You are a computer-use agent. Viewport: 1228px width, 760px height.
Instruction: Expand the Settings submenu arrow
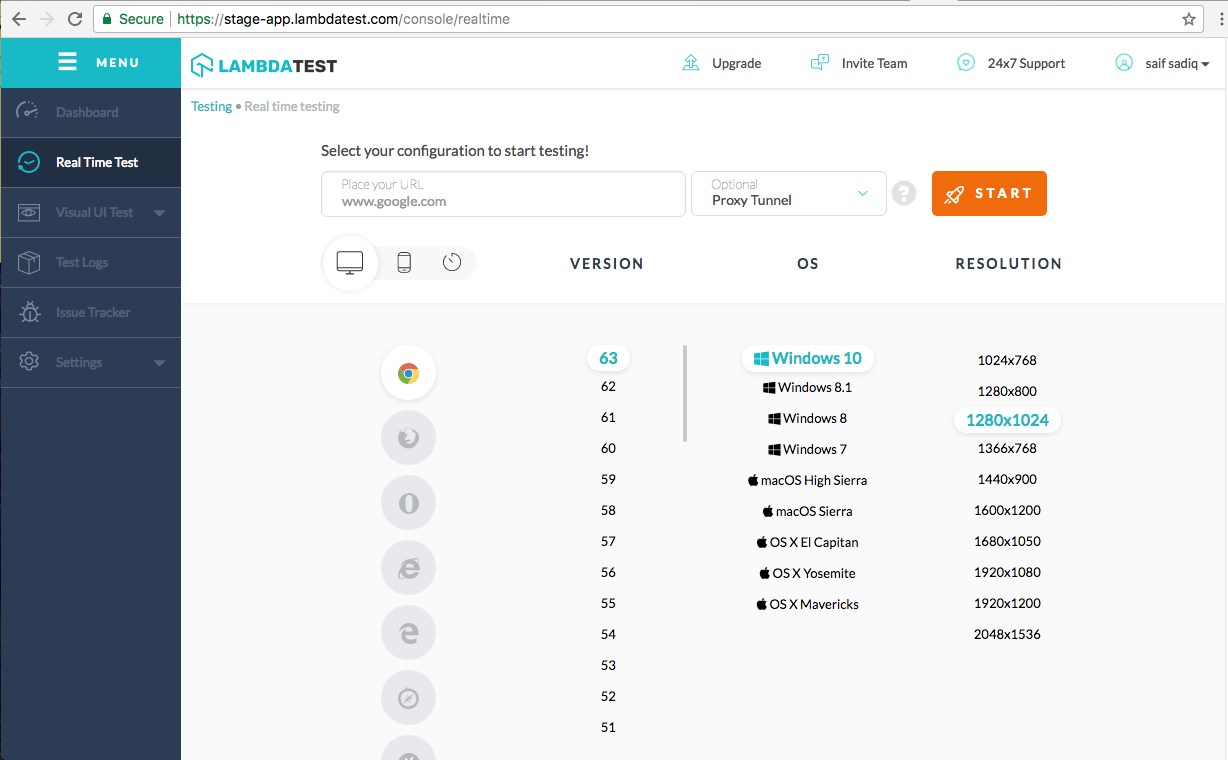(159, 363)
